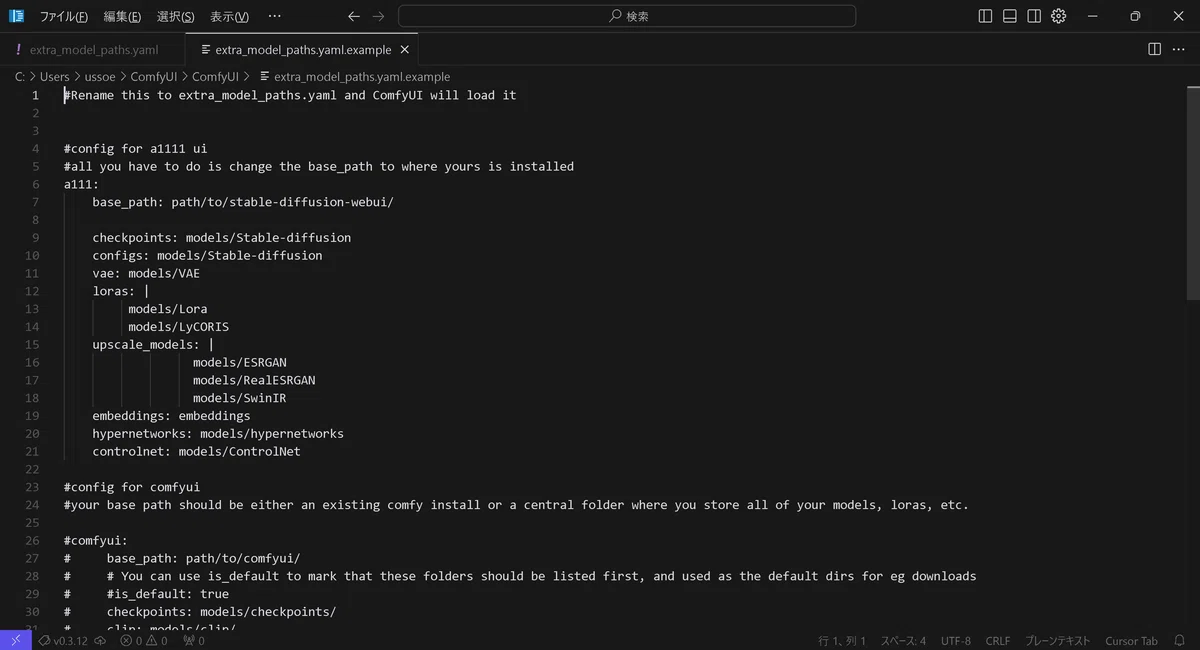This screenshot has width=1200, height=650.
Task: Click the 'models/RealESRGAN' line
Action: click(x=254, y=380)
